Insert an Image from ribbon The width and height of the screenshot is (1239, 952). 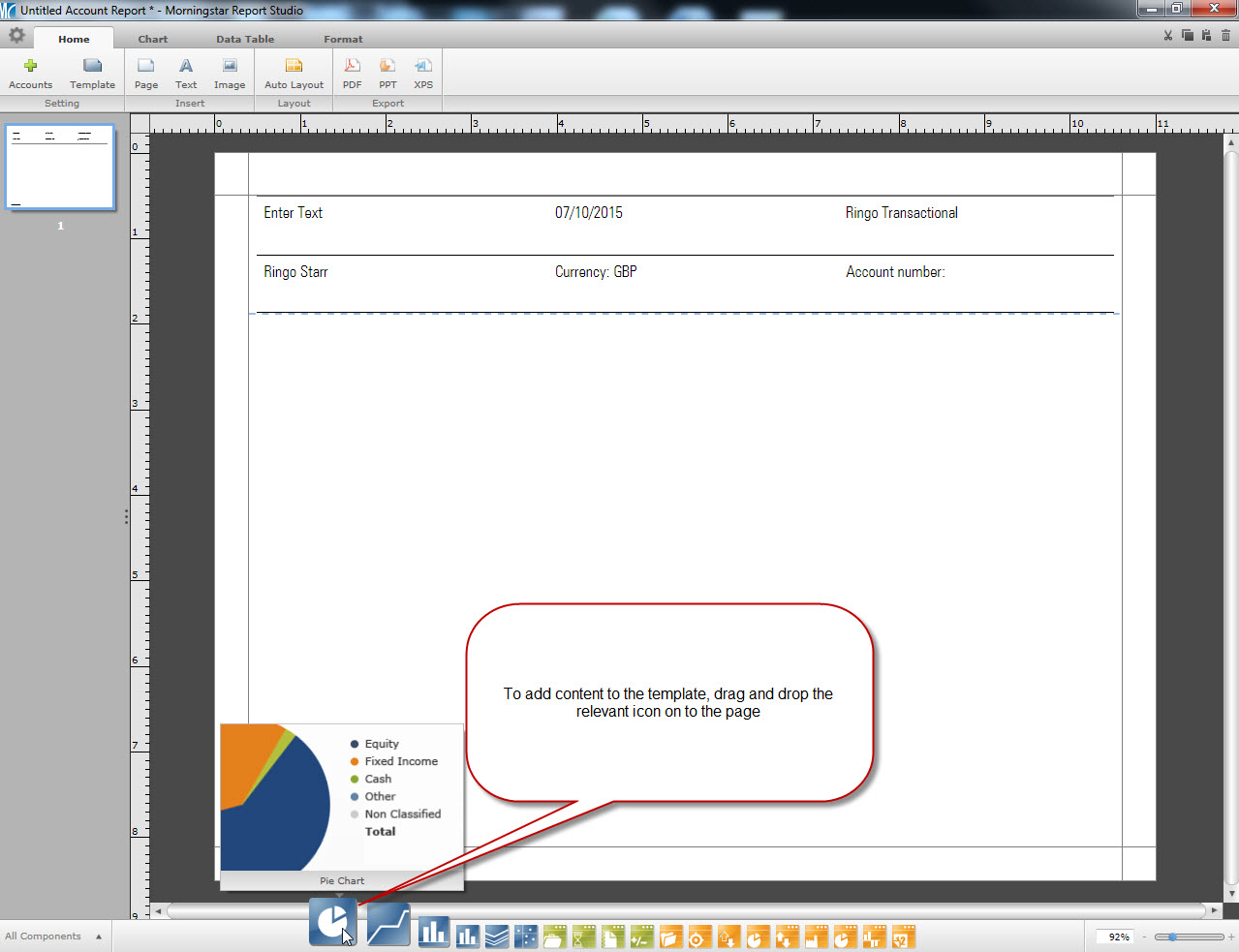(230, 73)
